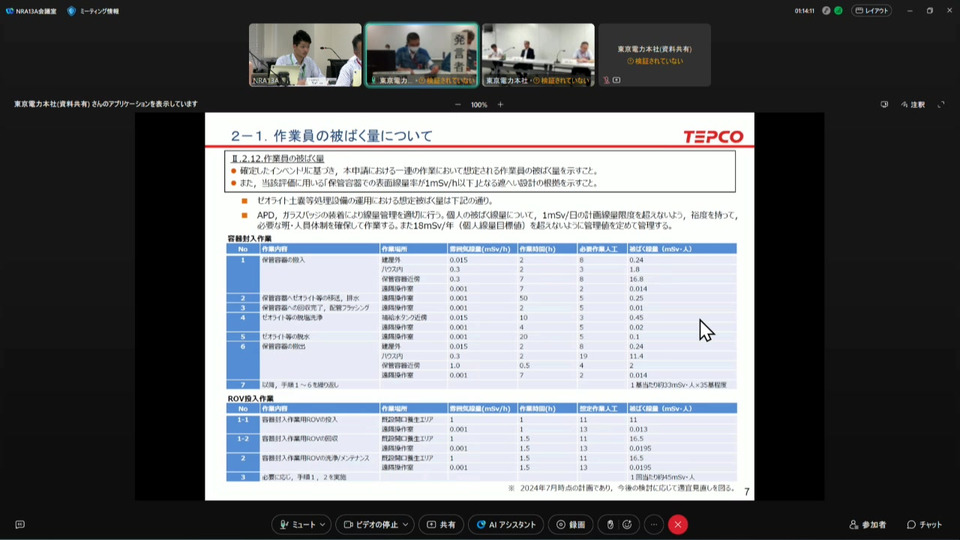Image resolution: width=960 pixels, height=540 pixels.
Task: Click the TEPCO logo on the slide
Action: coord(713,137)
